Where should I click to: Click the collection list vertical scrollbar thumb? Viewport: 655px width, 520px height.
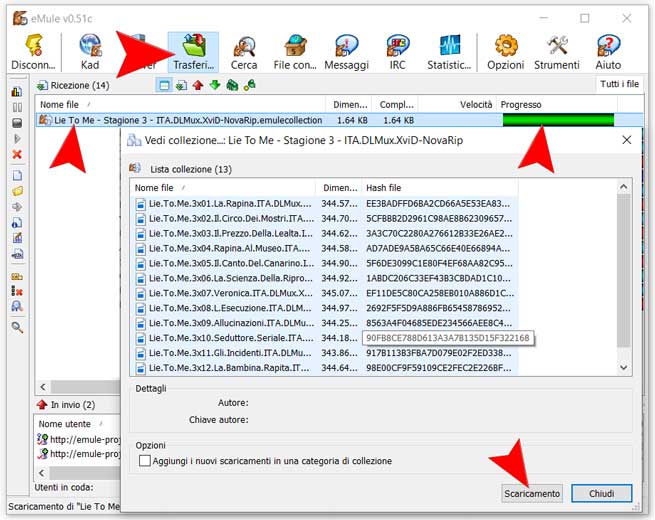coord(624,270)
